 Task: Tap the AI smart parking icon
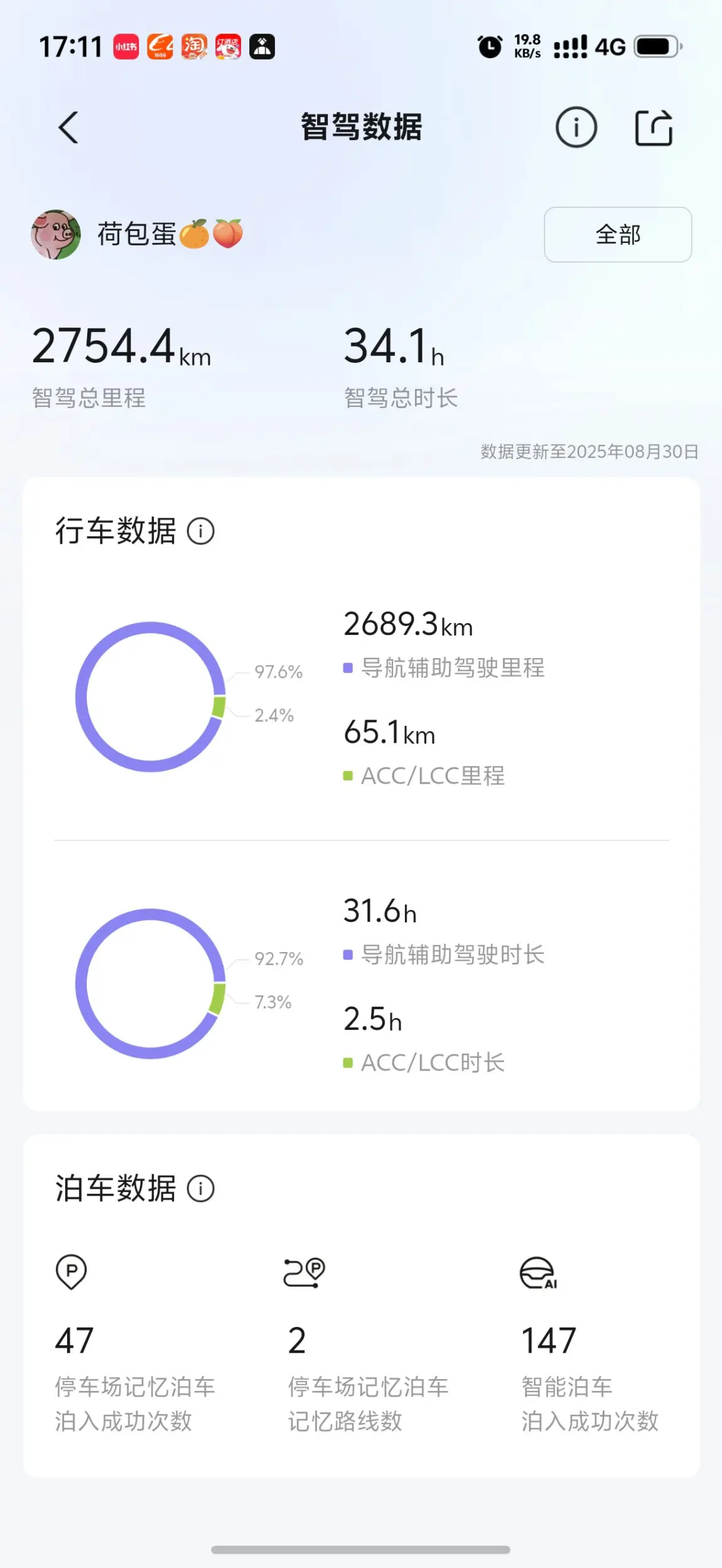pos(538,1273)
